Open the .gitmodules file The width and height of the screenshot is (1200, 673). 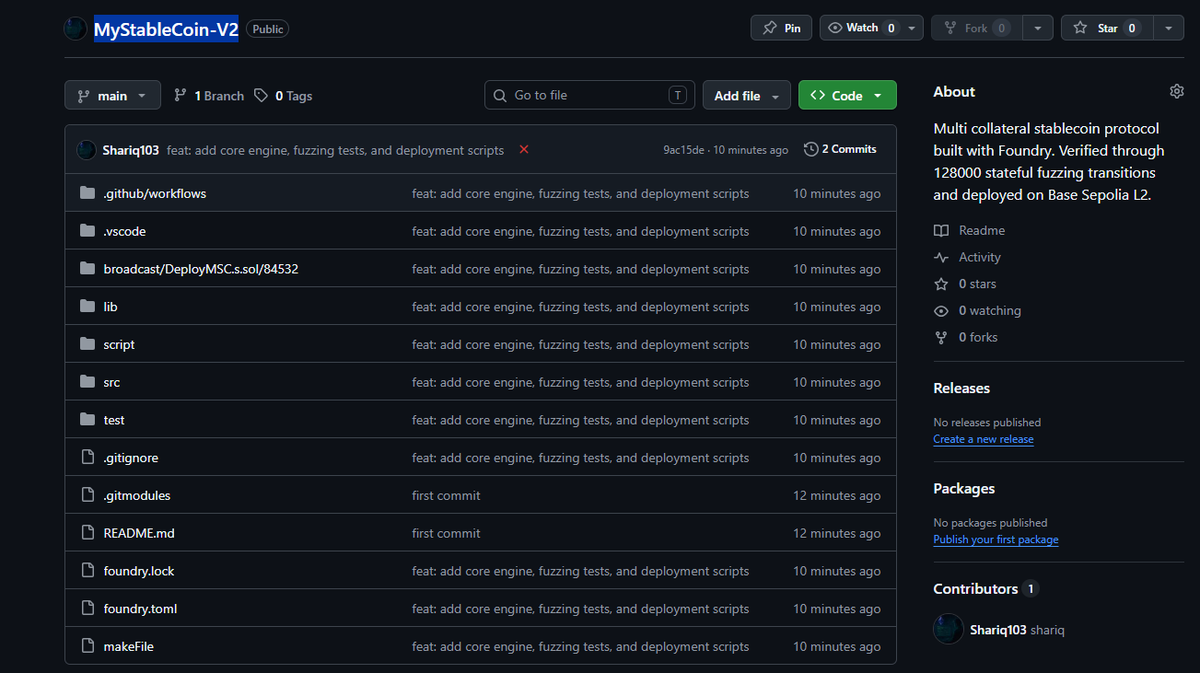(x=137, y=495)
